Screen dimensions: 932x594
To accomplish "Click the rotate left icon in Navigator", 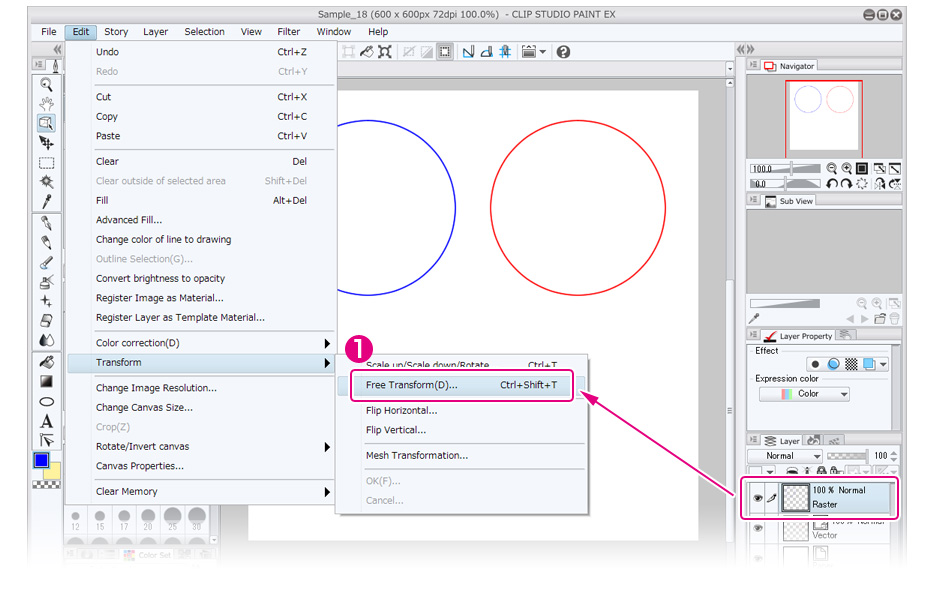I will pyautogui.click(x=832, y=184).
